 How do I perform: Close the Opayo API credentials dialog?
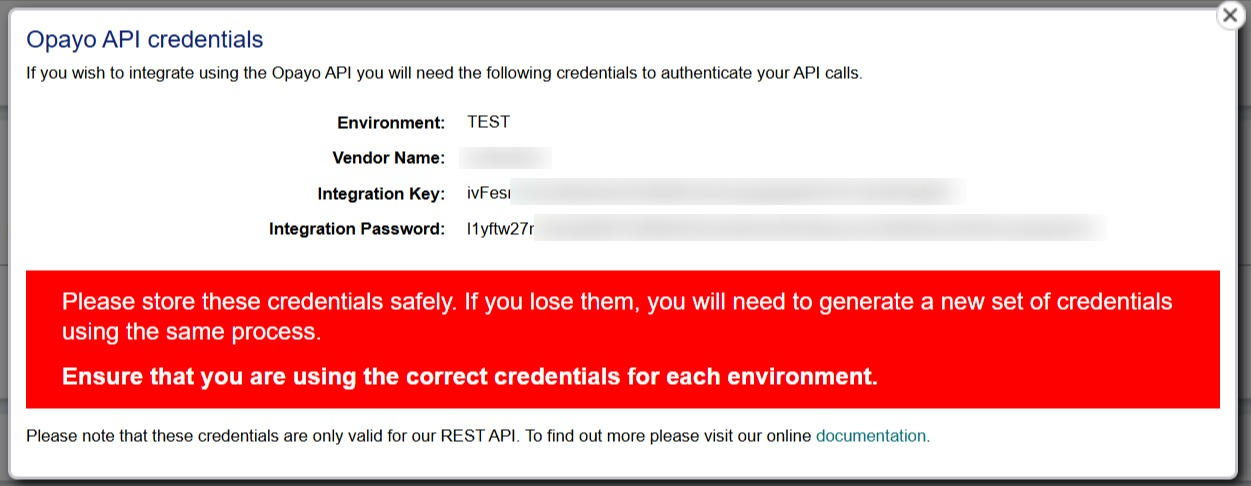tap(1229, 17)
